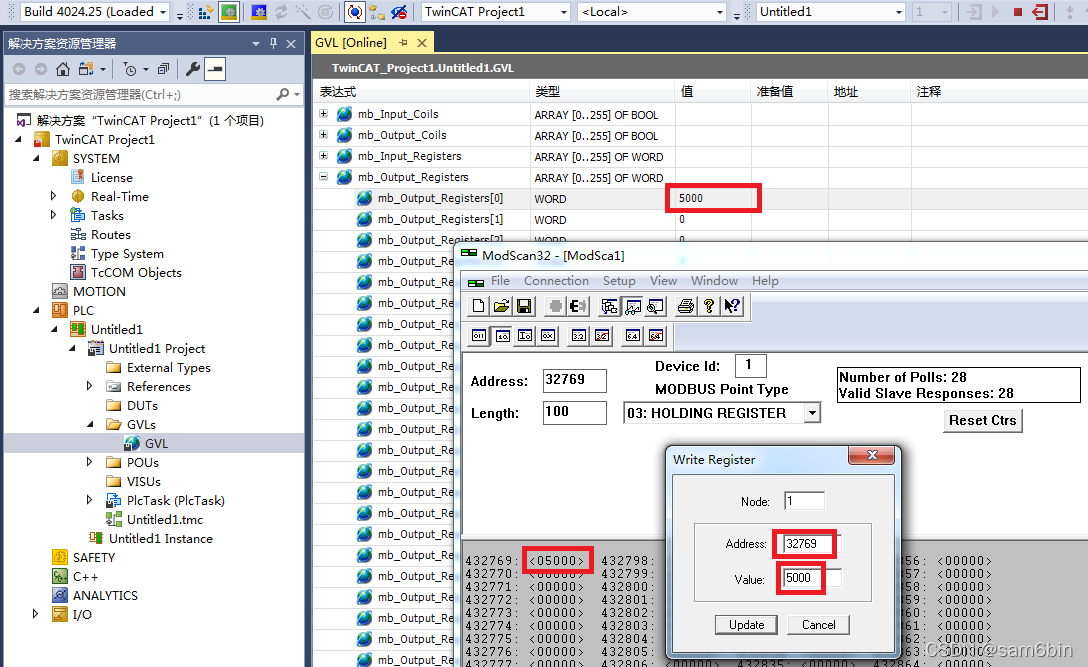Open the Build 4024.25 version dropdown
The width and height of the screenshot is (1088, 667).
tap(163, 12)
